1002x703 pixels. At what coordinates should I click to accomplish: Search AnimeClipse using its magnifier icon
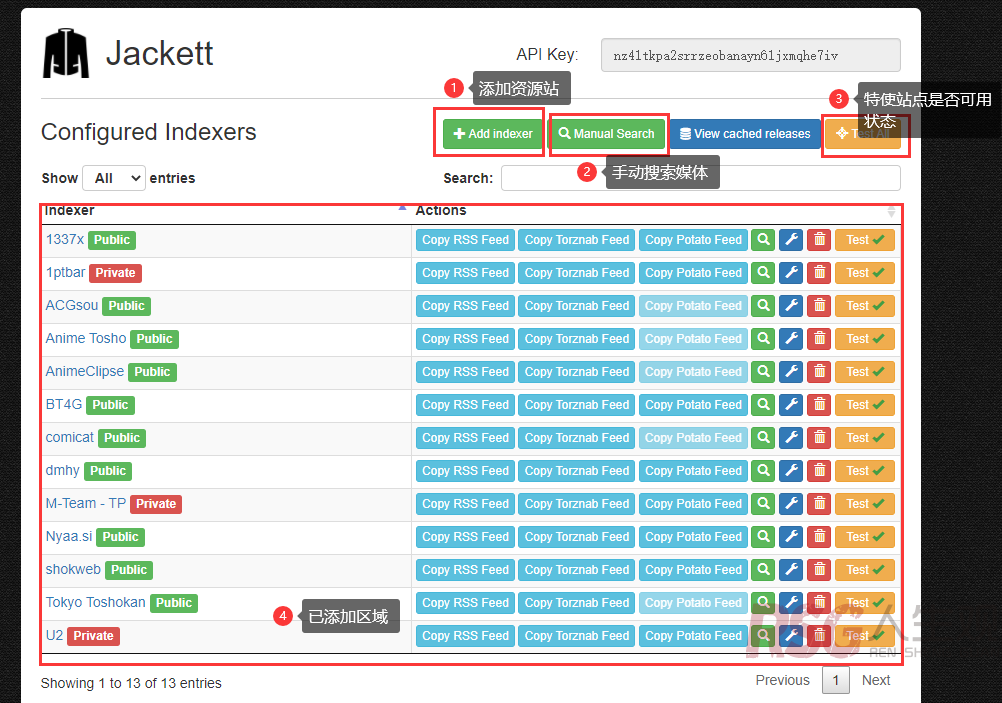pos(763,372)
